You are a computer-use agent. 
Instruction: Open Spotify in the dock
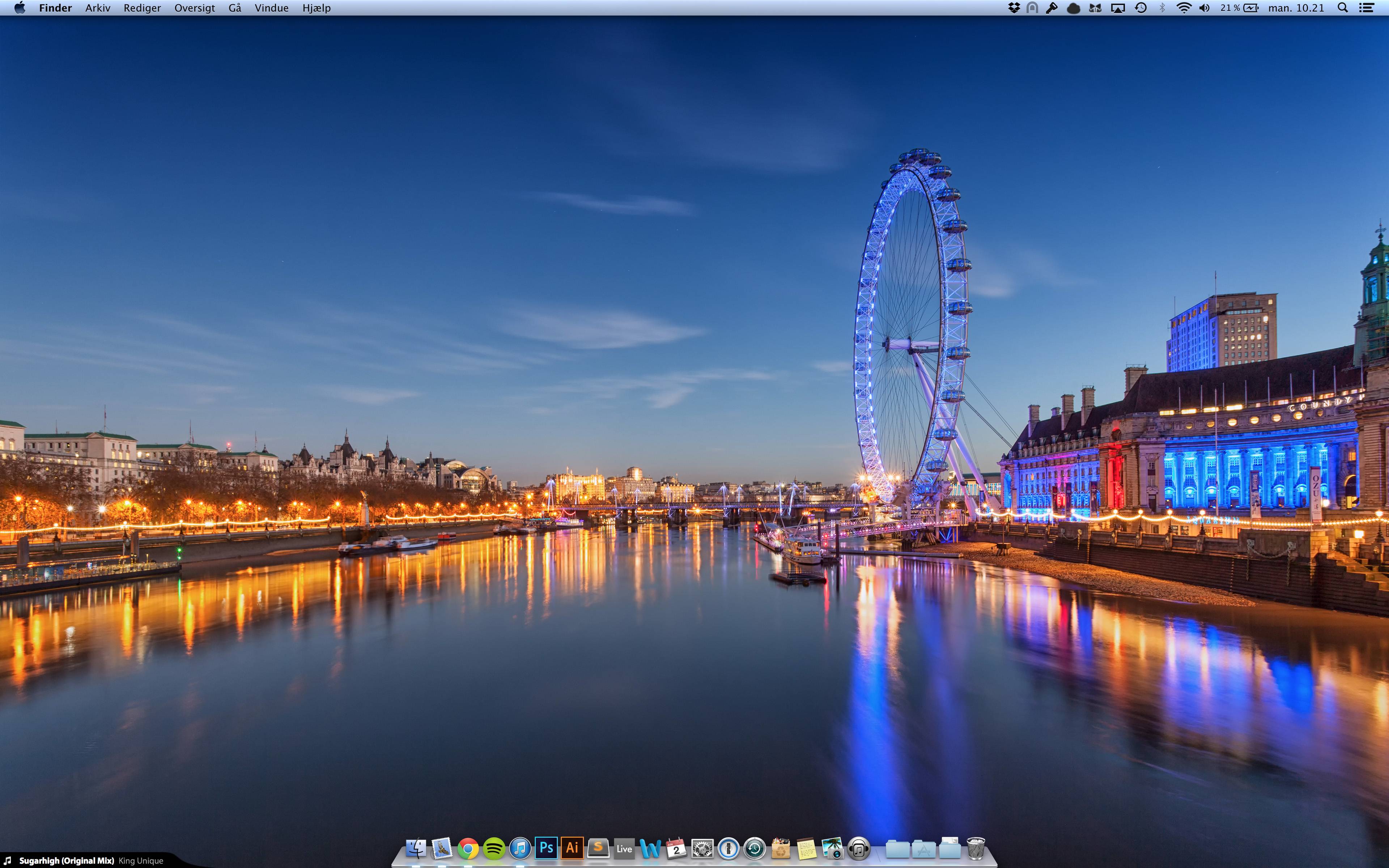click(x=494, y=848)
